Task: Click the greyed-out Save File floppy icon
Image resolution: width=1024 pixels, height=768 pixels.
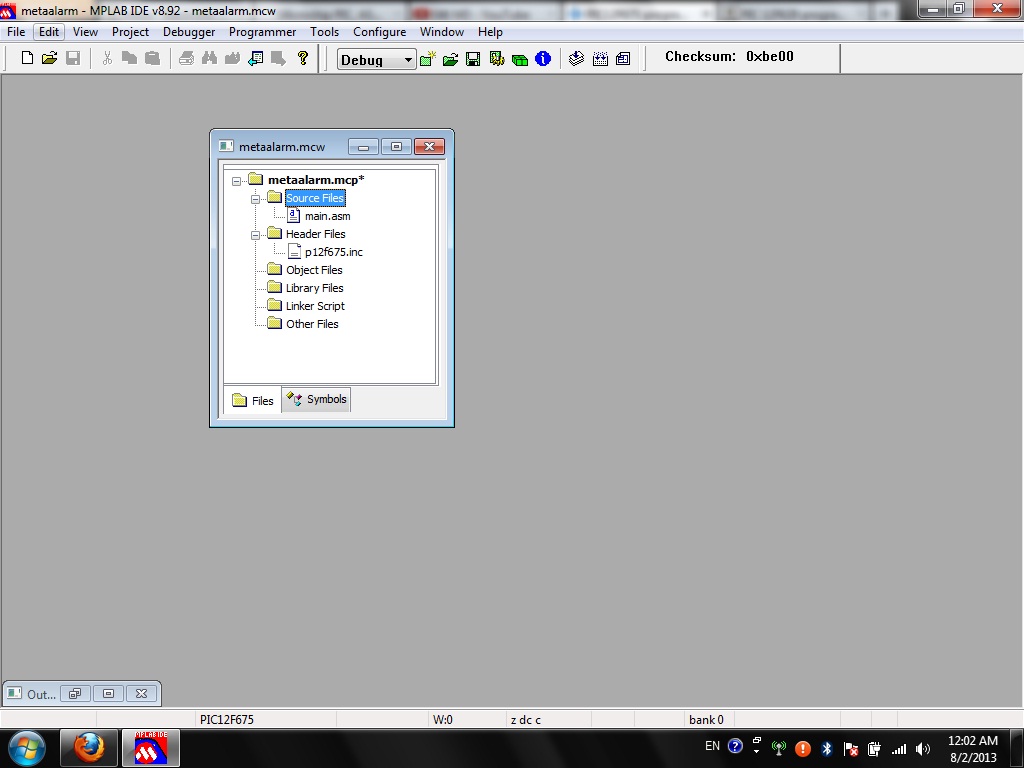Action: [73, 58]
